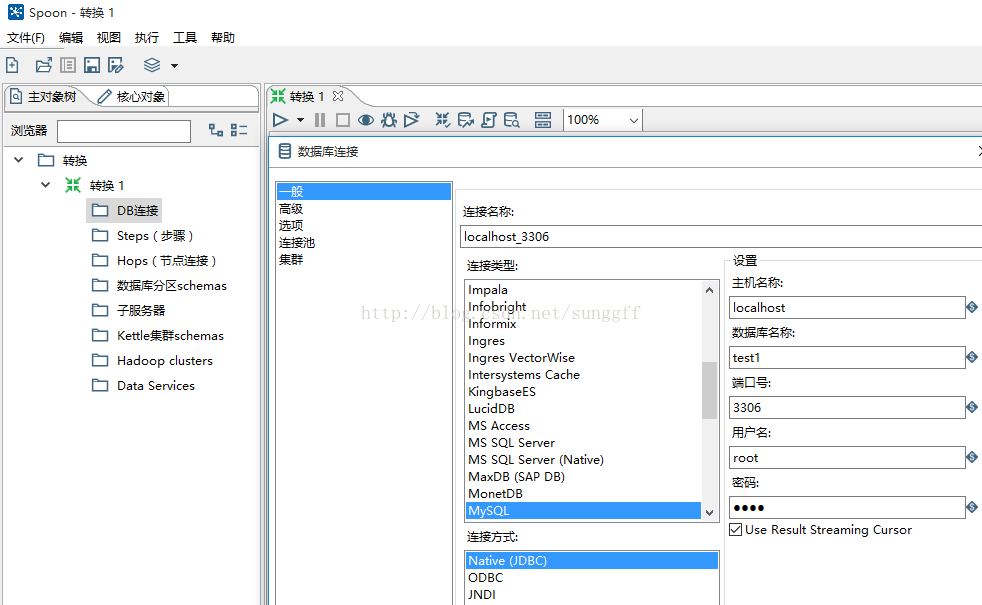Generate SQL with the script icon

[488, 120]
